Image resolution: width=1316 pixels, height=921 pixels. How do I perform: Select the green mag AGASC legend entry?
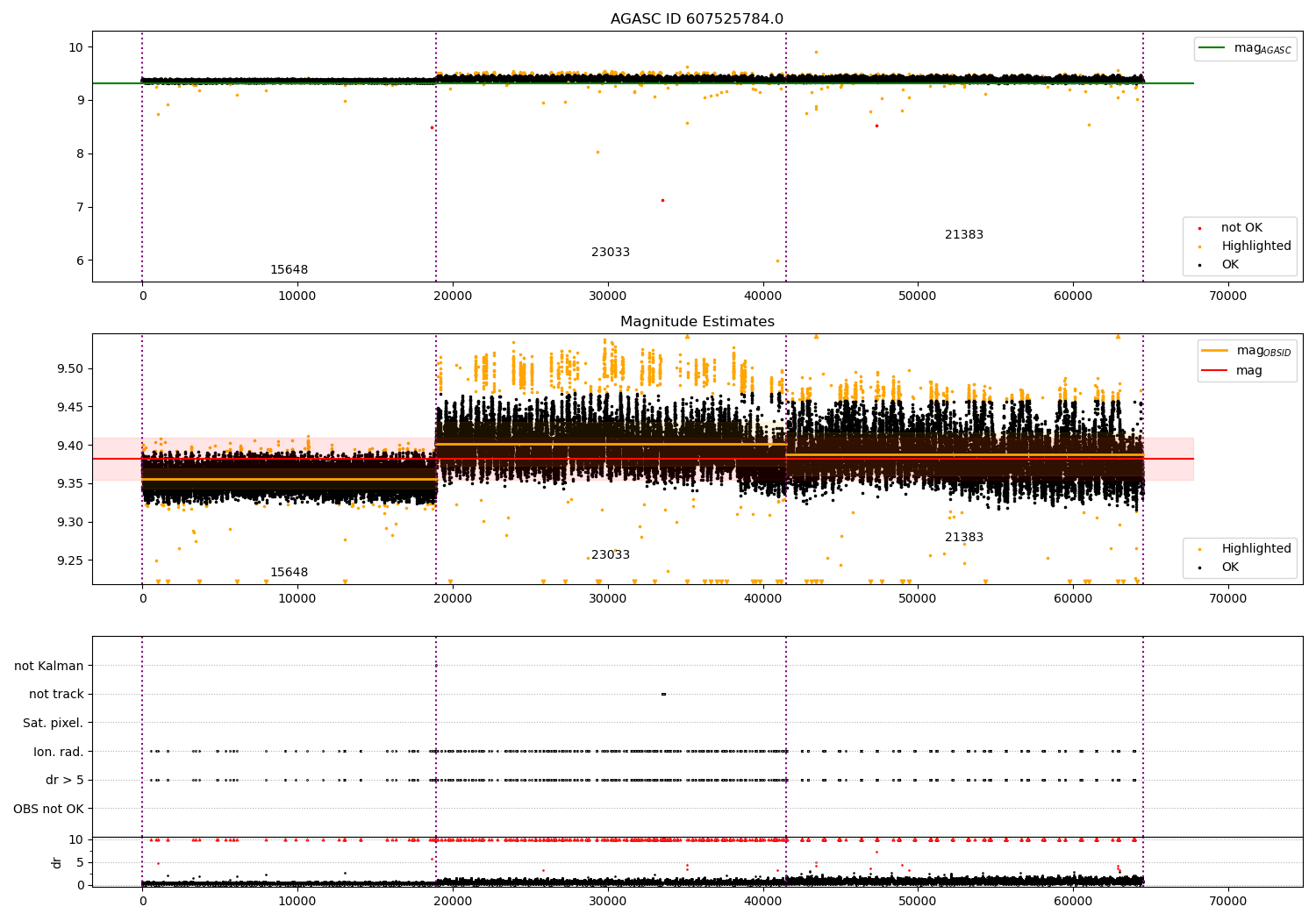[x=1245, y=48]
